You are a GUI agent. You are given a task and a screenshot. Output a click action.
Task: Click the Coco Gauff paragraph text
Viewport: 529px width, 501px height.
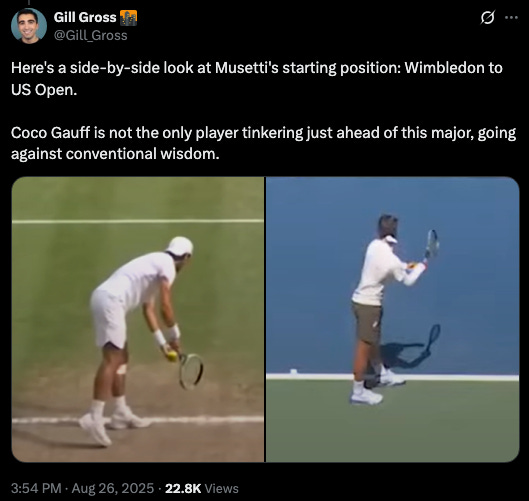(x=263, y=143)
